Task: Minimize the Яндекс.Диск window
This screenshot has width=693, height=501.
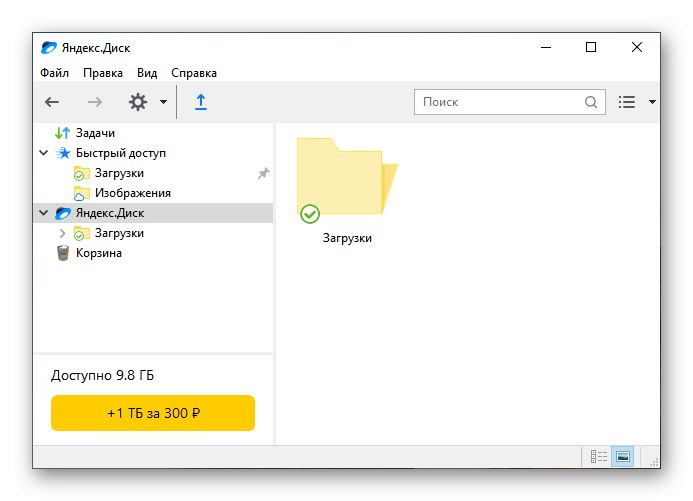Action: click(546, 47)
